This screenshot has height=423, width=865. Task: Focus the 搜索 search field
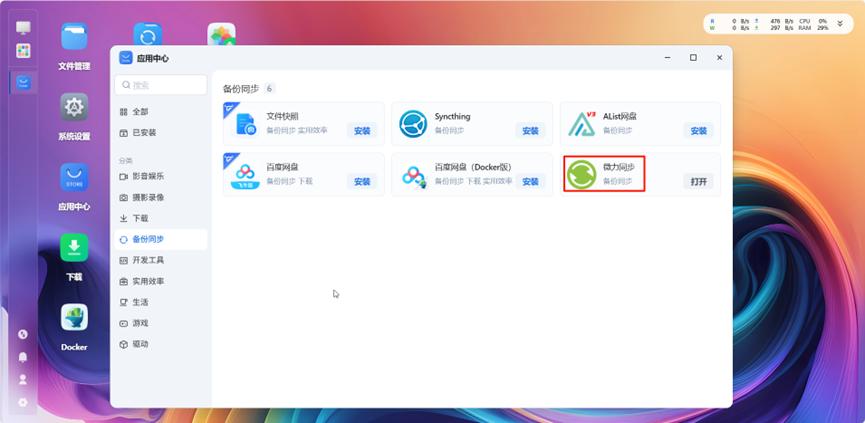click(x=161, y=85)
